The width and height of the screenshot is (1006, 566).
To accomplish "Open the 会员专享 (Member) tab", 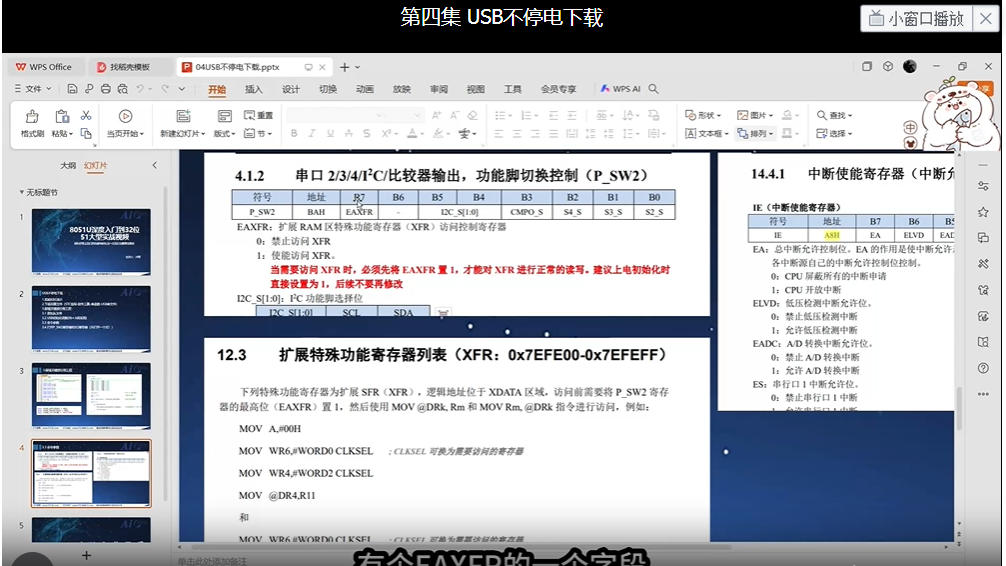I will point(558,89).
